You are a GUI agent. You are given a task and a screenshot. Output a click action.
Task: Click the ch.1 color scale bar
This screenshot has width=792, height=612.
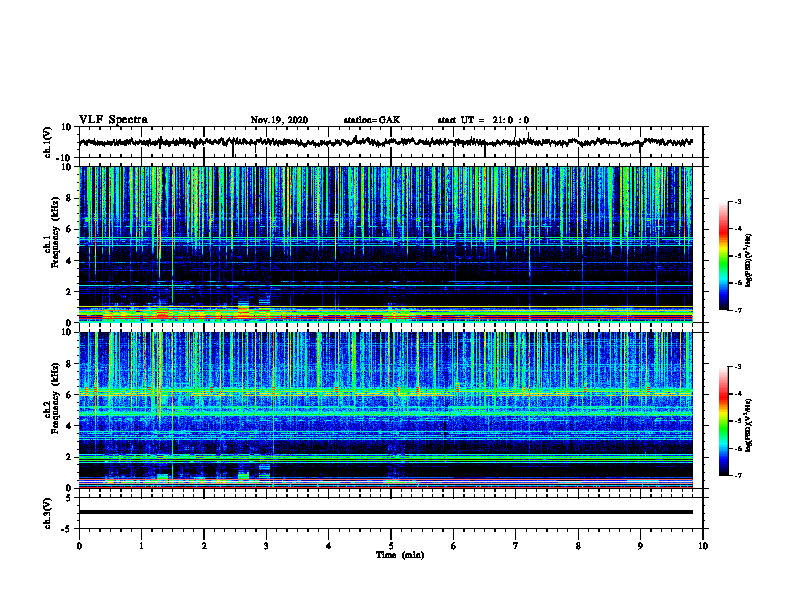724,256
